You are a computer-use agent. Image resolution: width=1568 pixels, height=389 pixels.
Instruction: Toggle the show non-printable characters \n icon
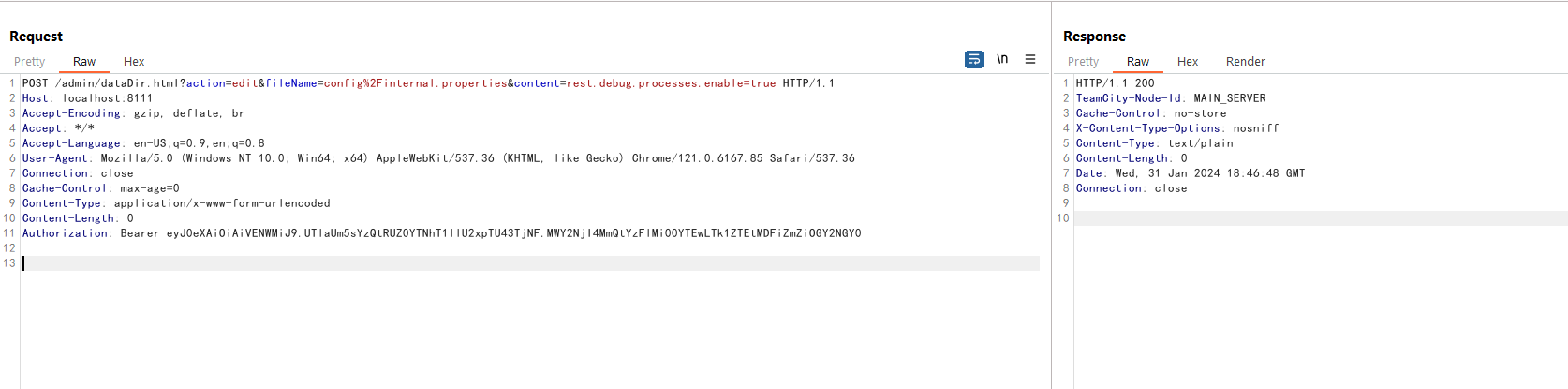1002,59
